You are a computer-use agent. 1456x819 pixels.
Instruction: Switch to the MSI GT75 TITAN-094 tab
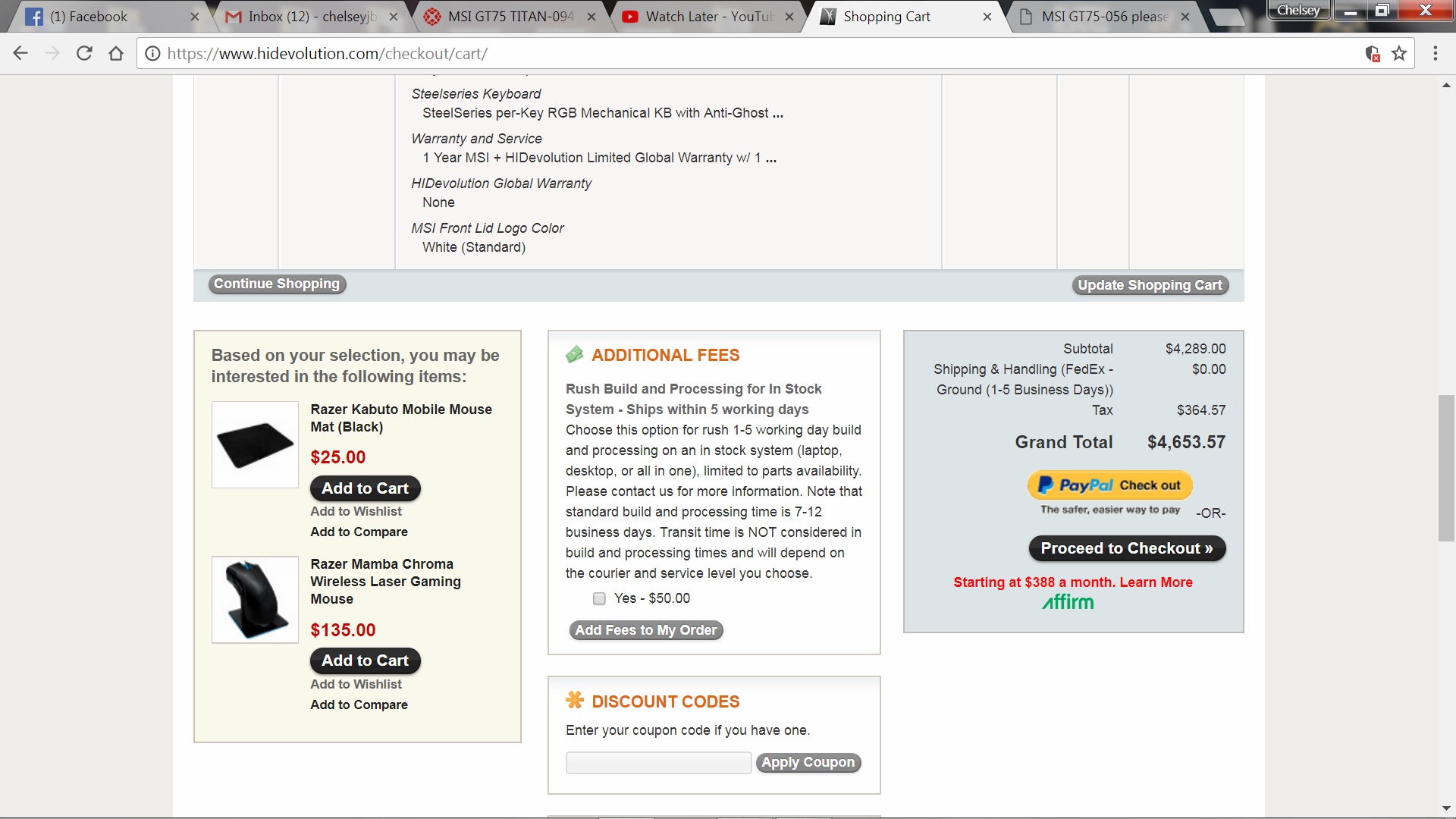[510, 17]
